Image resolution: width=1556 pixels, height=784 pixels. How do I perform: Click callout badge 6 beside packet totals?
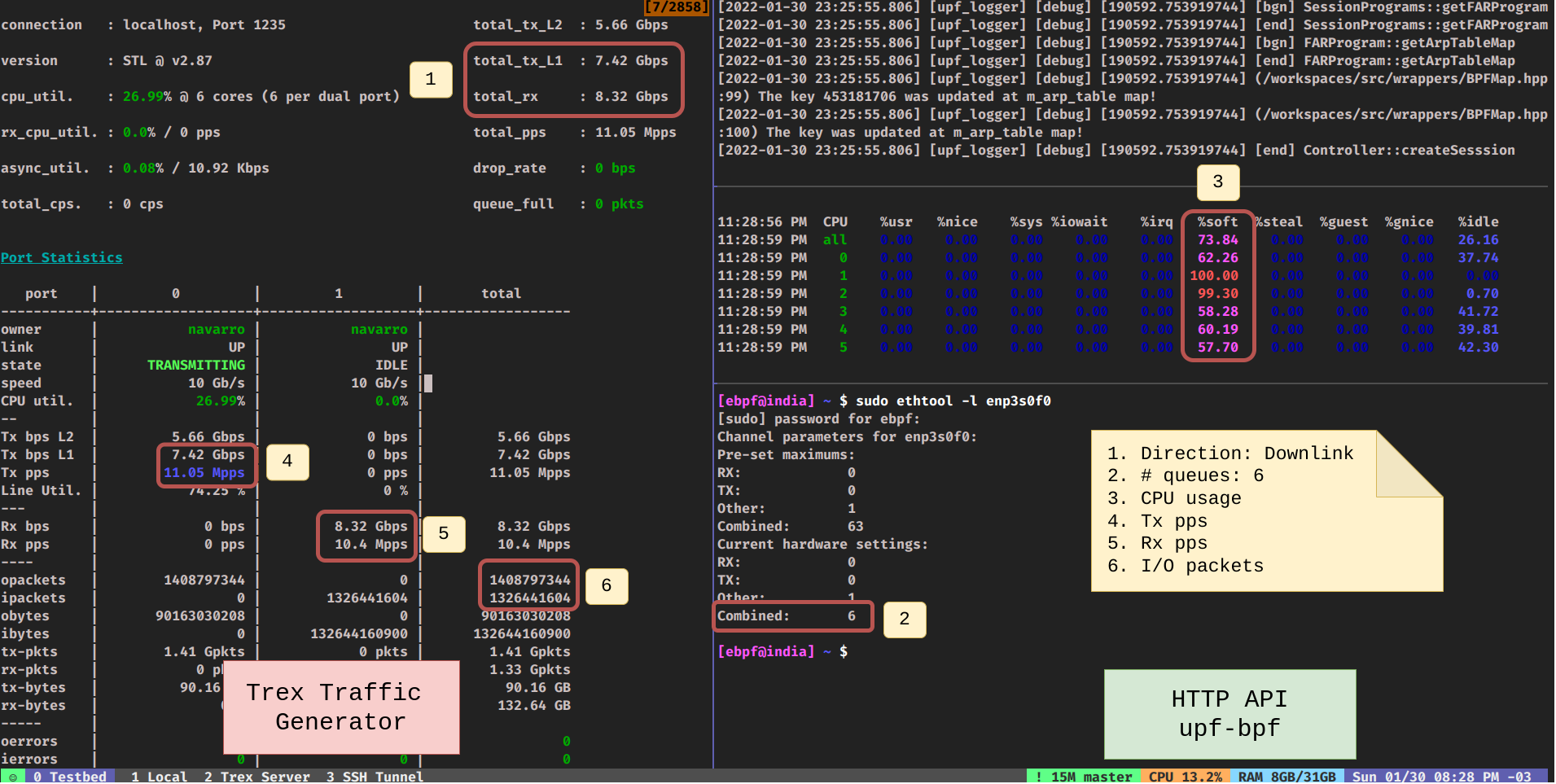607,586
